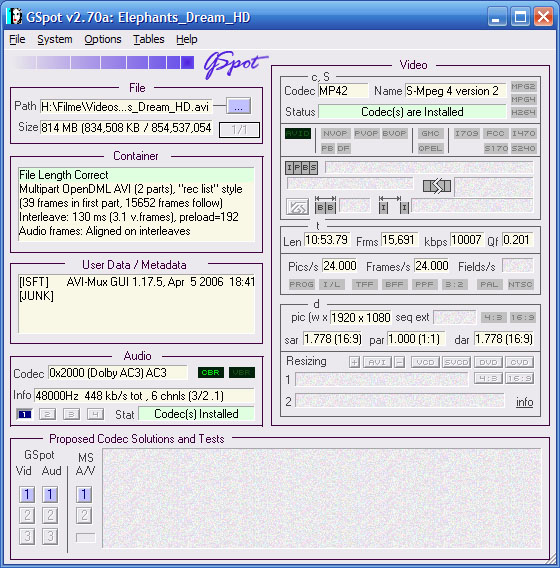Click the BFF indicator

point(394,284)
